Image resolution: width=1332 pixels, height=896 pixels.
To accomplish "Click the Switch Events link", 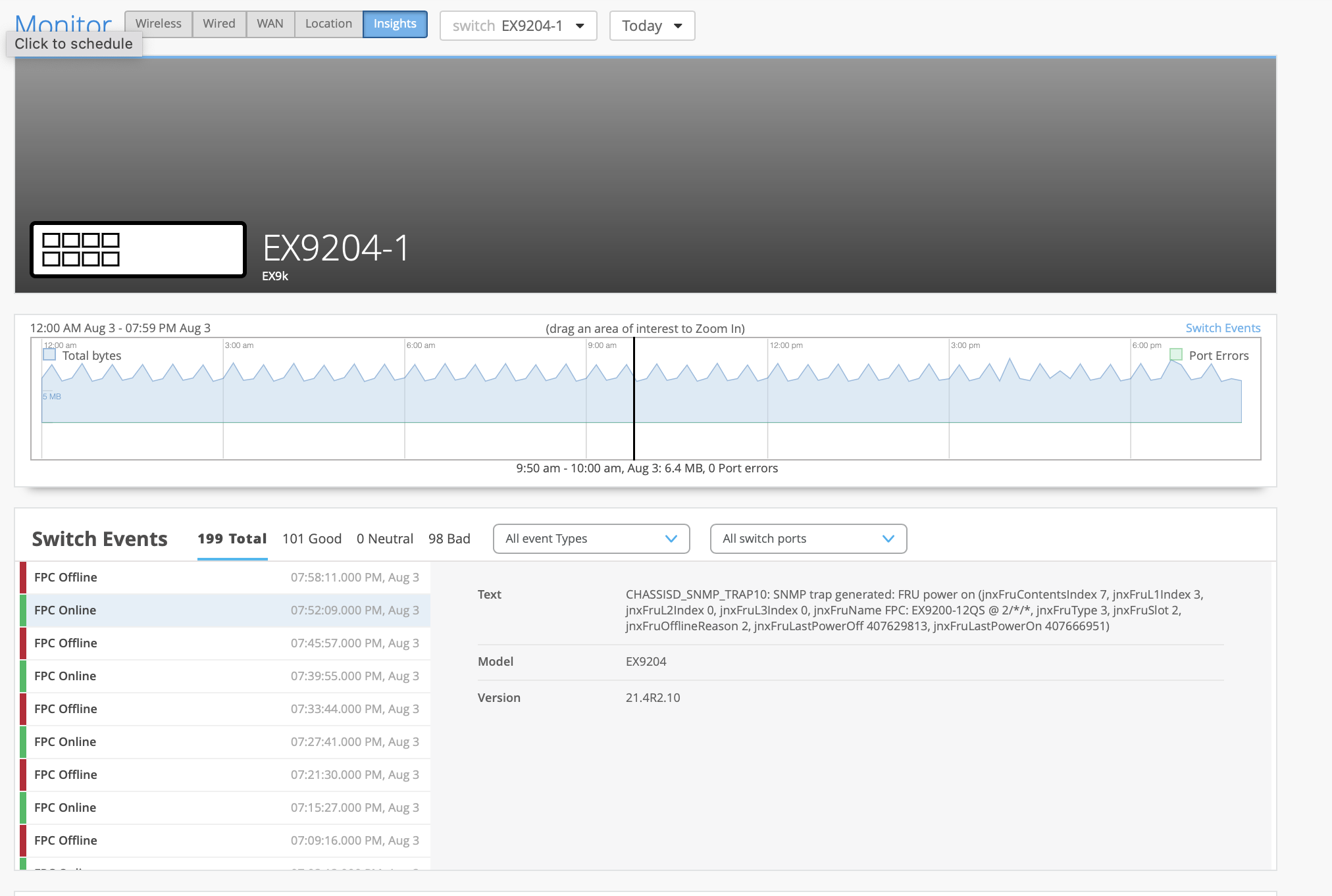I will (1222, 328).
